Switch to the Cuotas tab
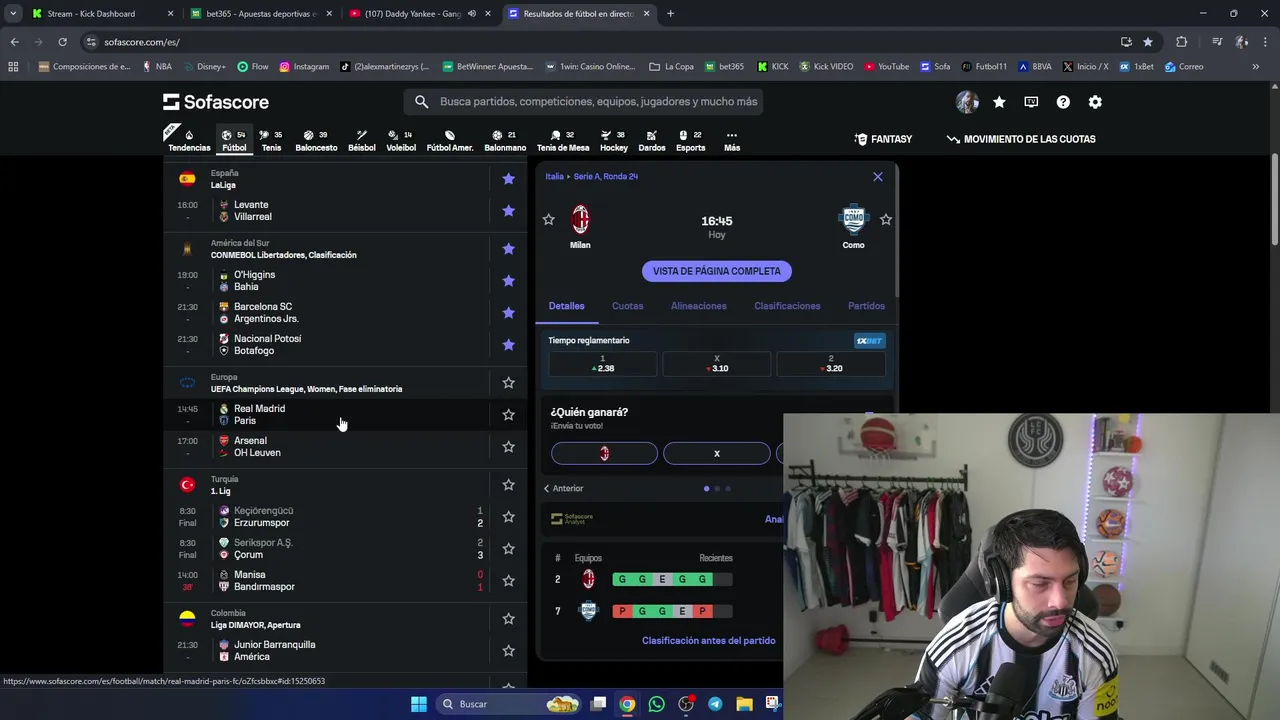This screenshot has height=720, width=1280. [627, 306]
